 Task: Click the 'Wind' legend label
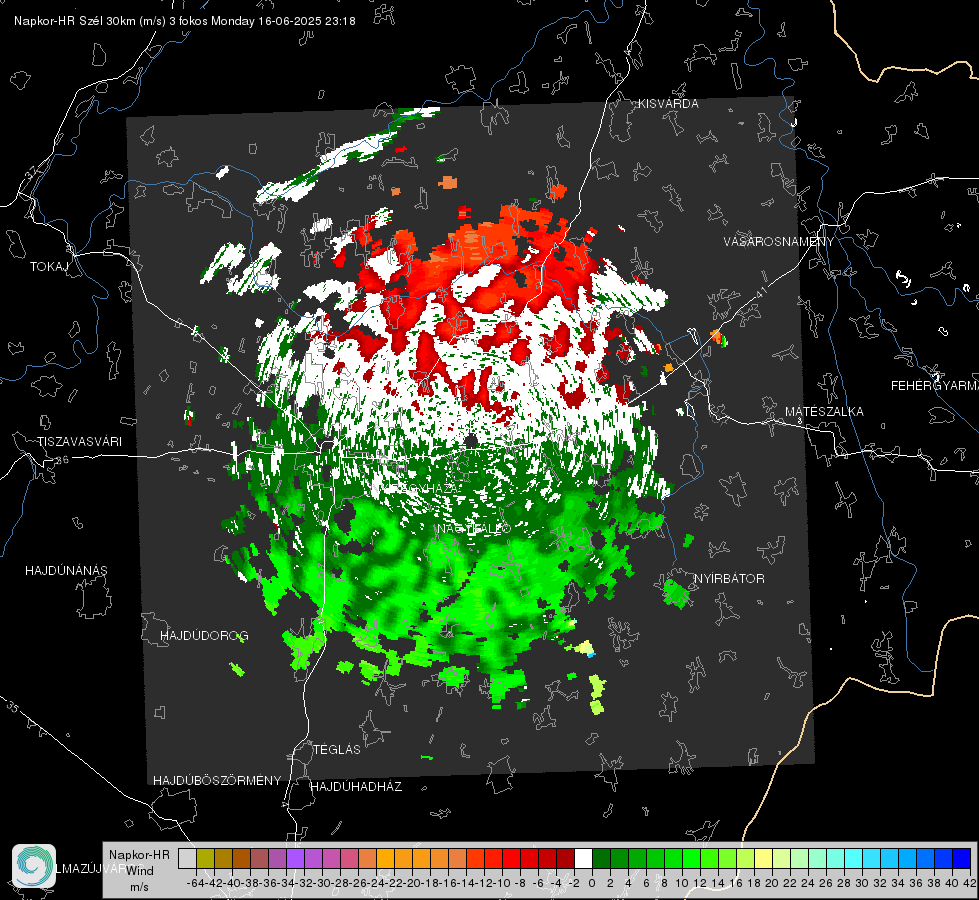(140, 871)
